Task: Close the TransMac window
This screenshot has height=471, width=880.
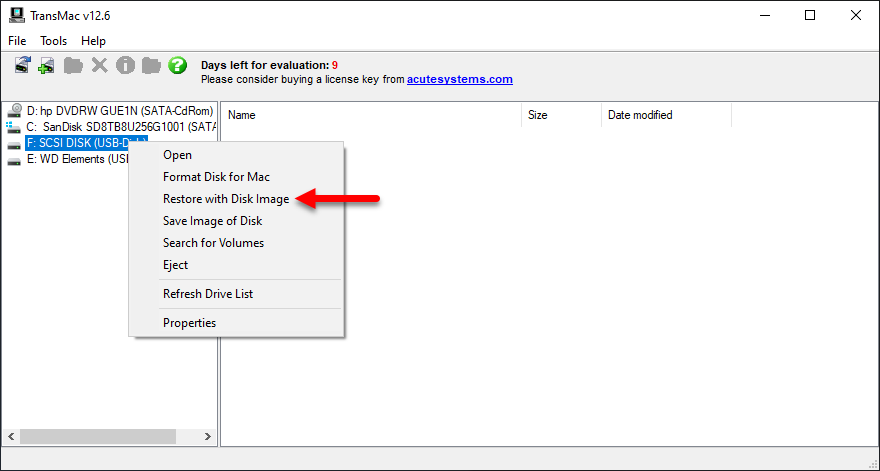Action: pyautogui.click(x=856, y=15)
